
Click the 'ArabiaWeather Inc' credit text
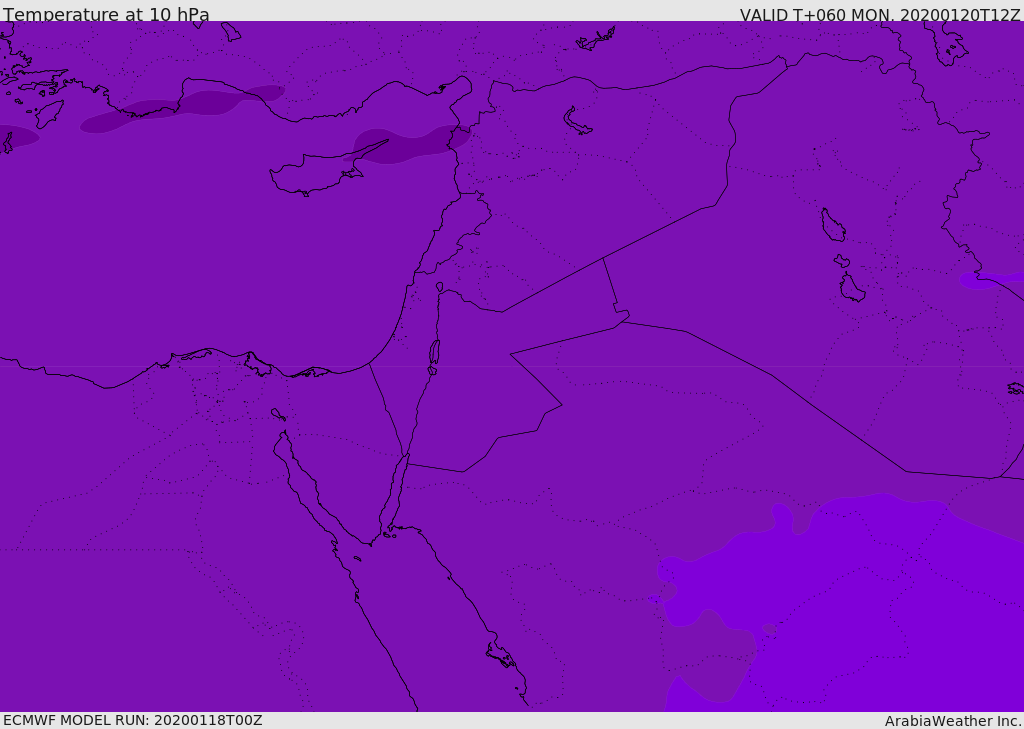952,721
